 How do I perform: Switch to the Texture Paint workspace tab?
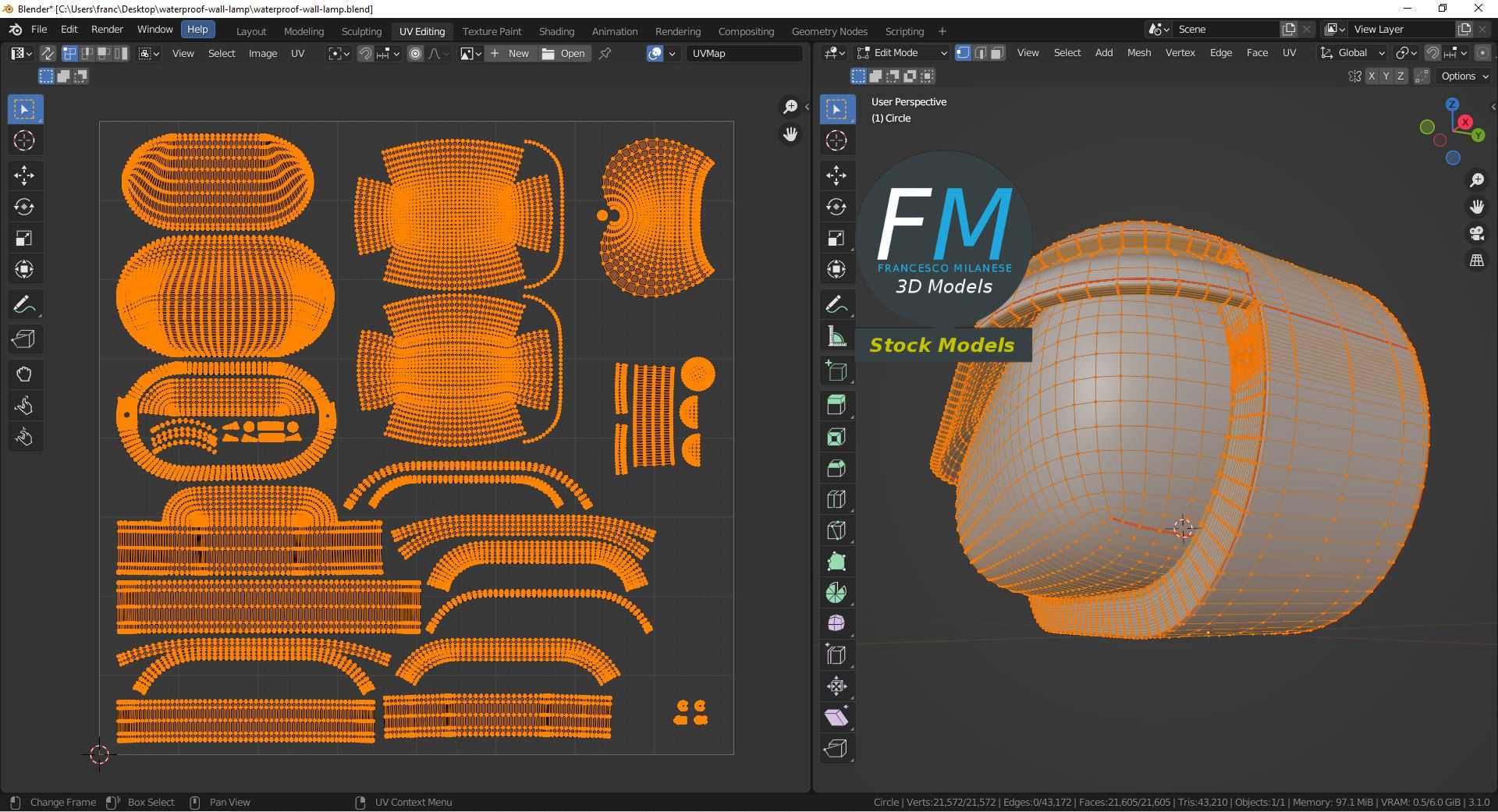click(x=492, y=31)
